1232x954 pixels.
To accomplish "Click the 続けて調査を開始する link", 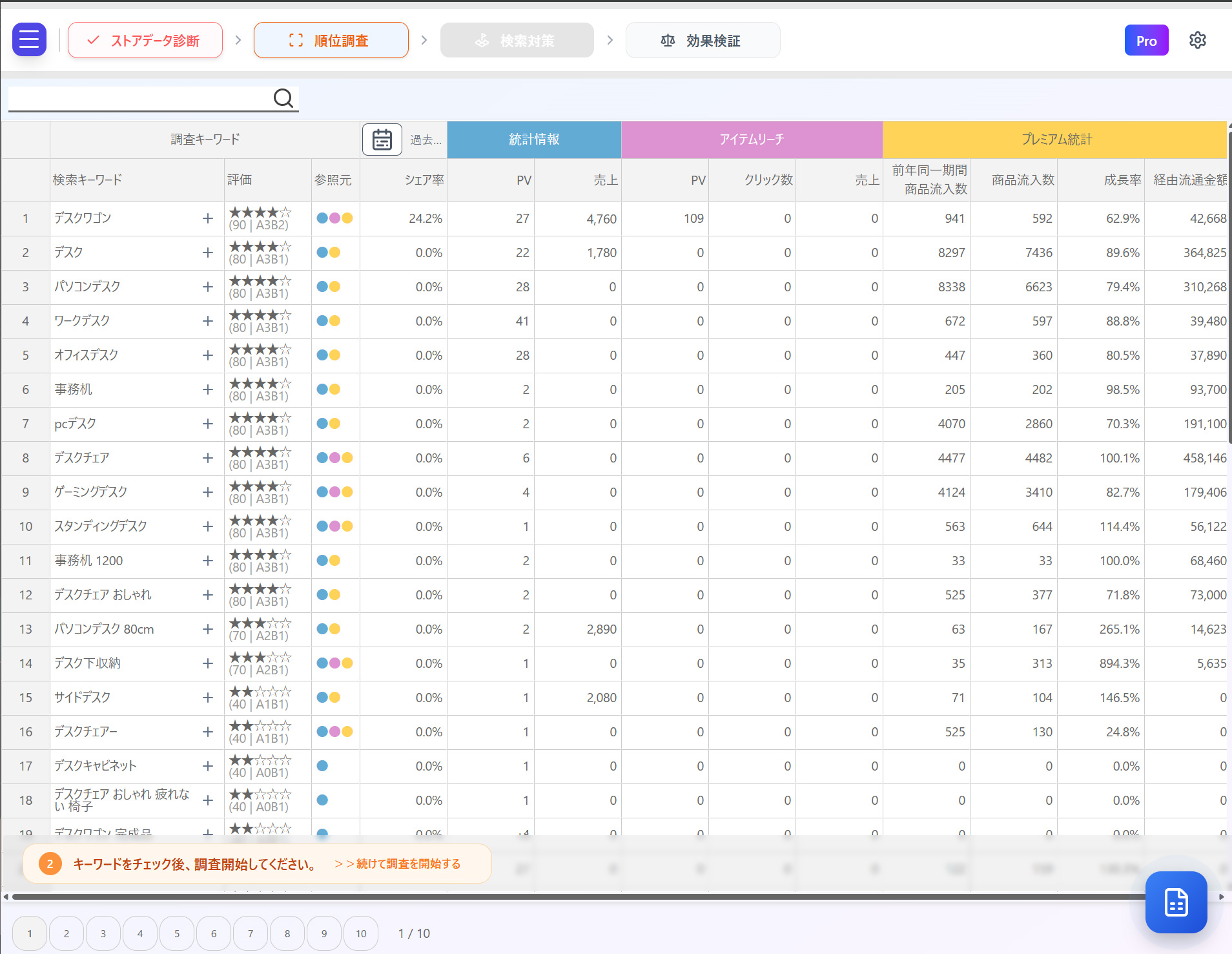I will click(398, 864).
